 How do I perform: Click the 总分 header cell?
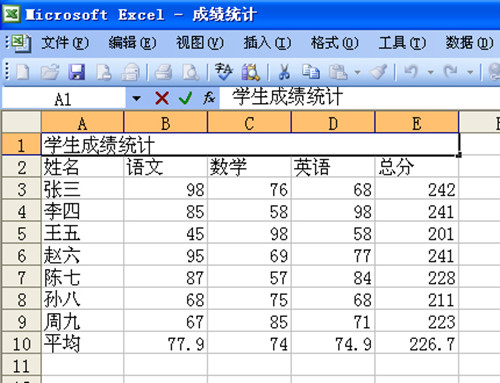[417, 167]
